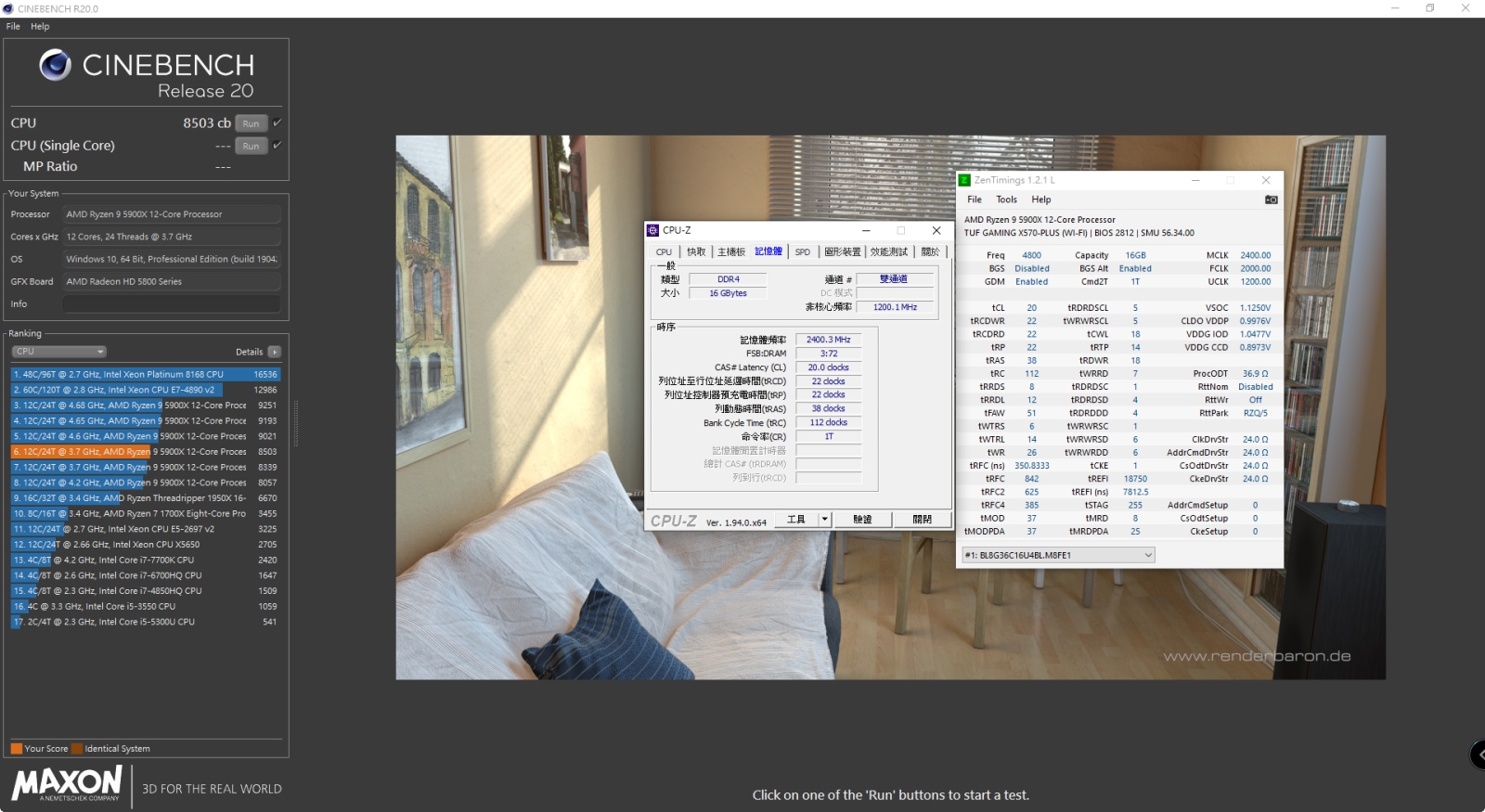Viewport: 1485px width, 812px height.
Task: Switch to CPU-Z about (關於) tab
Action: (x=930, y=251)
